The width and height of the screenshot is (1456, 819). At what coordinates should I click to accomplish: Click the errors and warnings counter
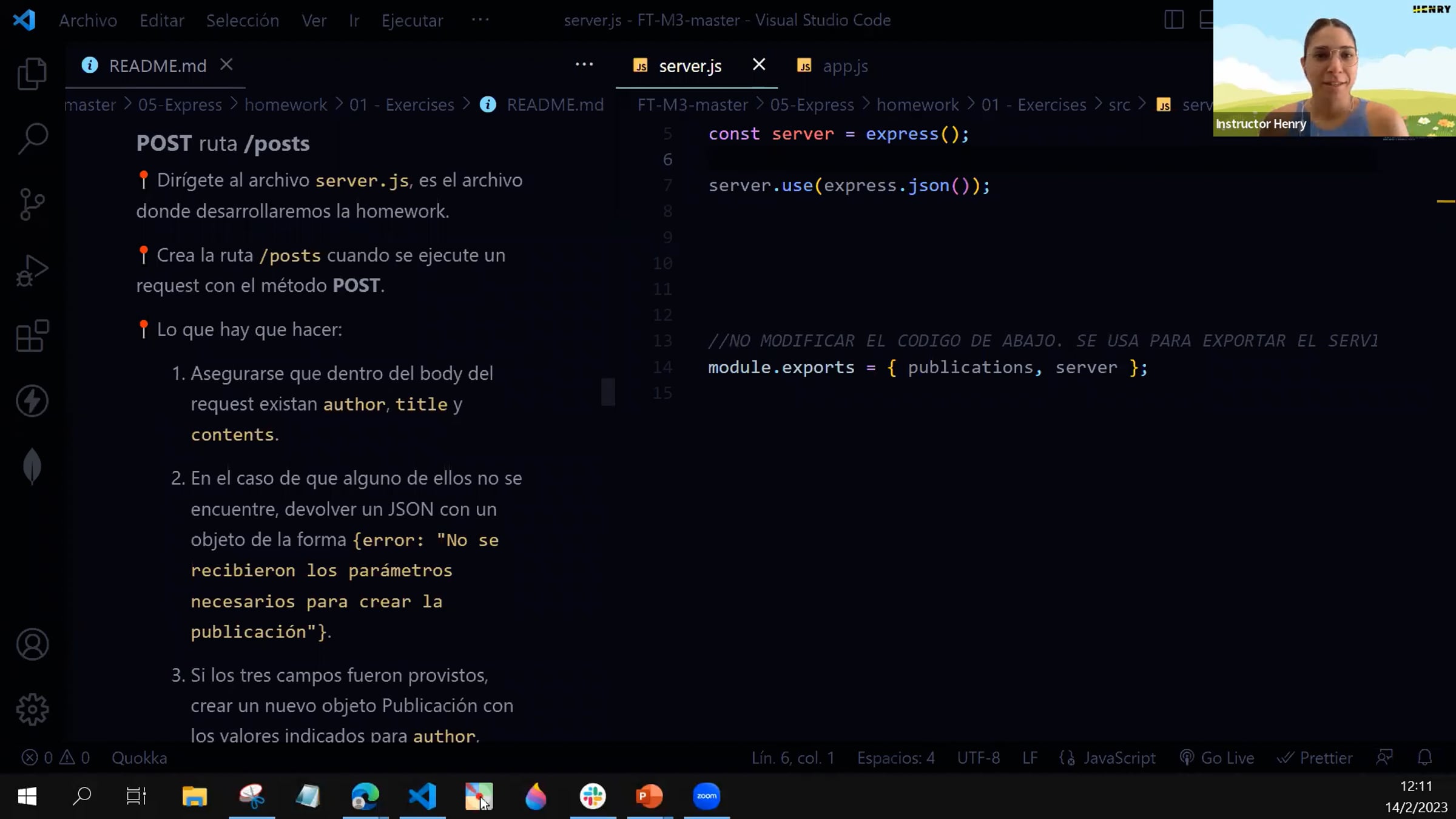(x=56, y=758)
